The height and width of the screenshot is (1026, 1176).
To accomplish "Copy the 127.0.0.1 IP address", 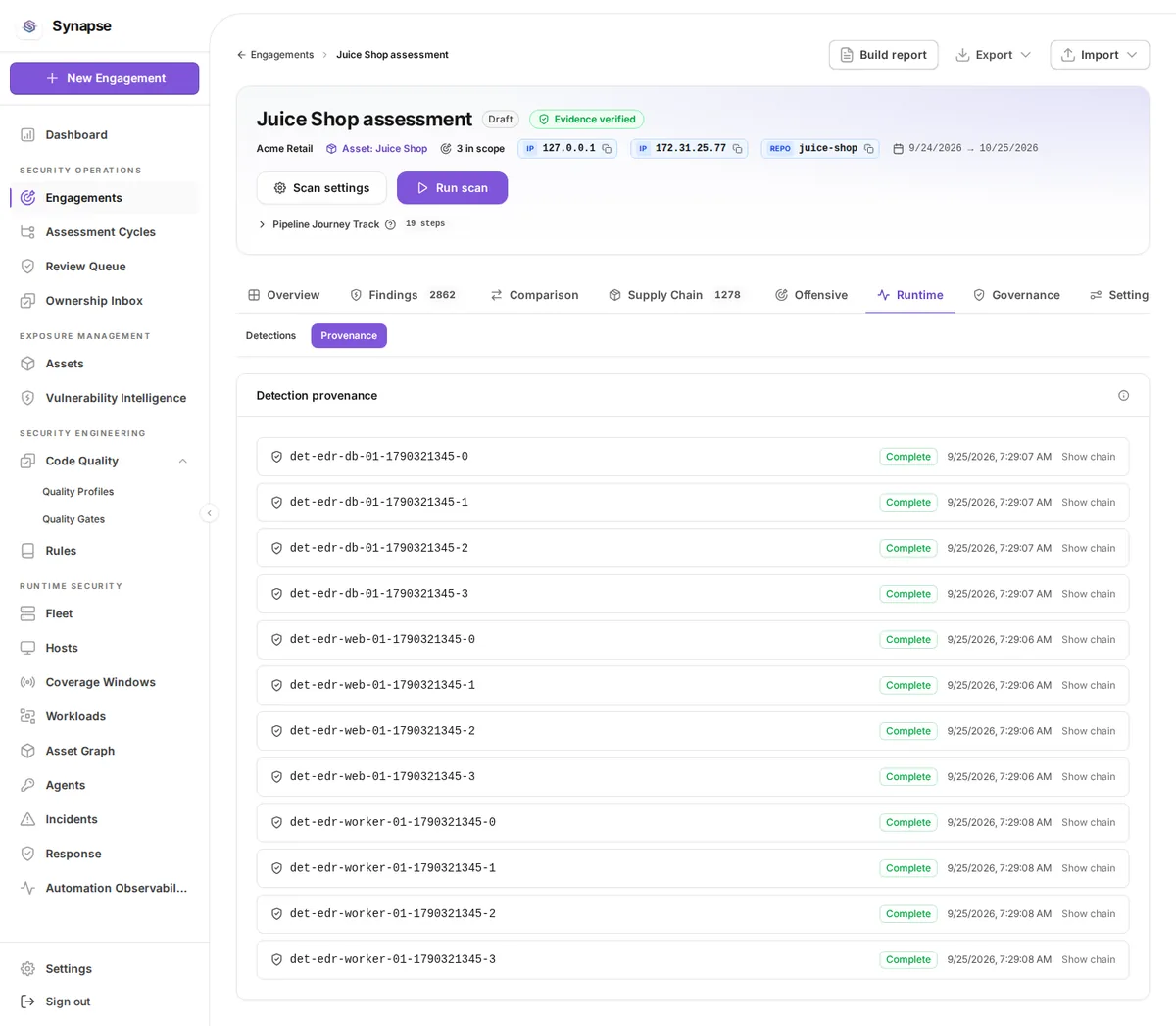I will tap(607, 149).
